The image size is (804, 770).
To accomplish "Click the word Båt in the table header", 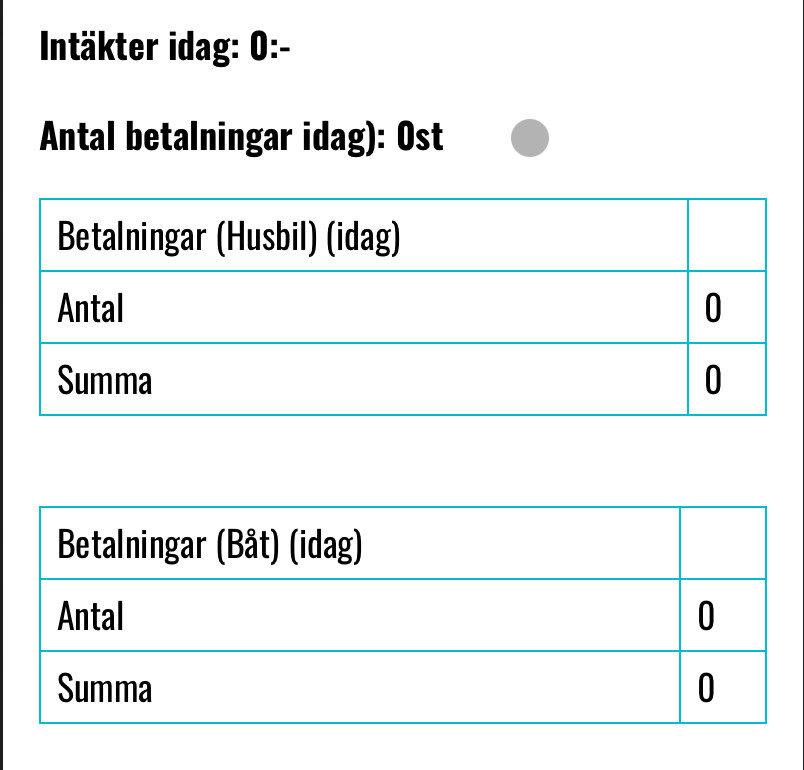I will coord(248,544).
